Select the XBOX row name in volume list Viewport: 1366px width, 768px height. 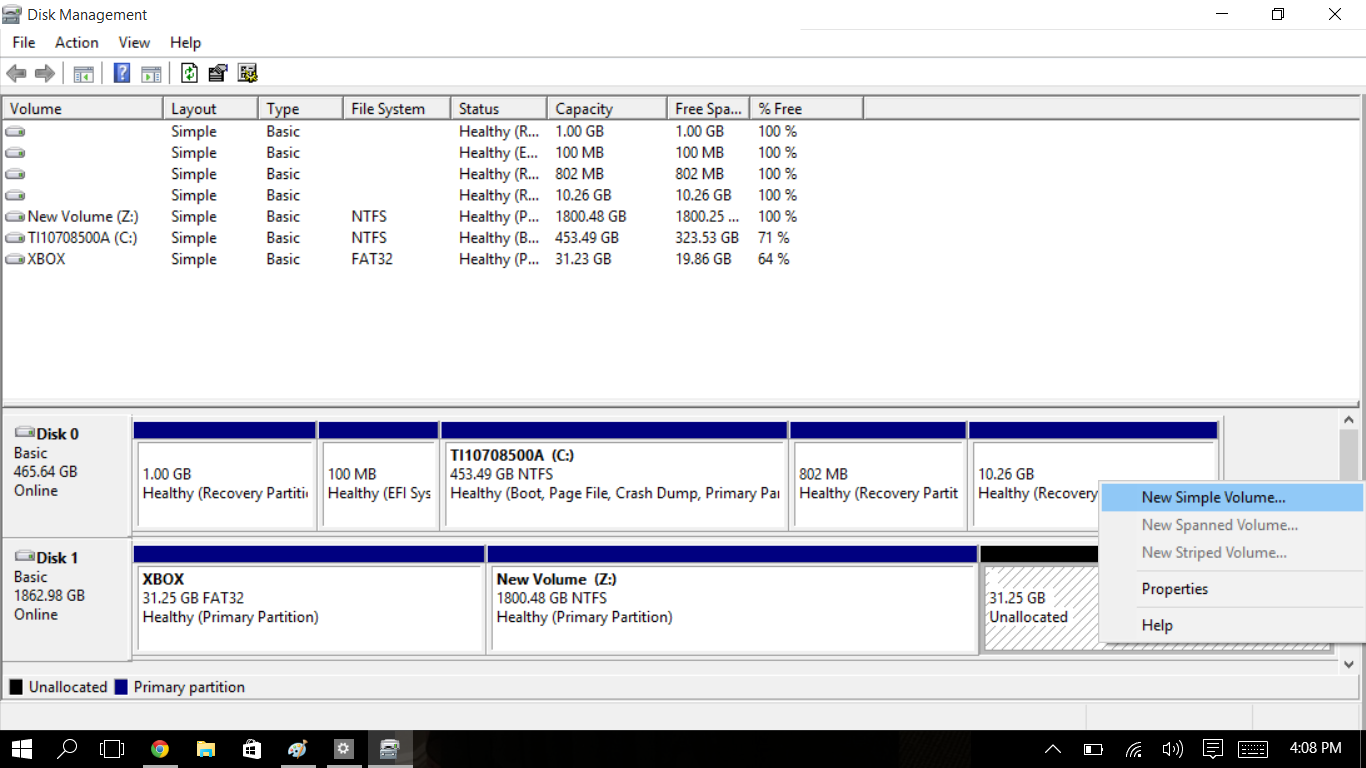coord(46,258)
